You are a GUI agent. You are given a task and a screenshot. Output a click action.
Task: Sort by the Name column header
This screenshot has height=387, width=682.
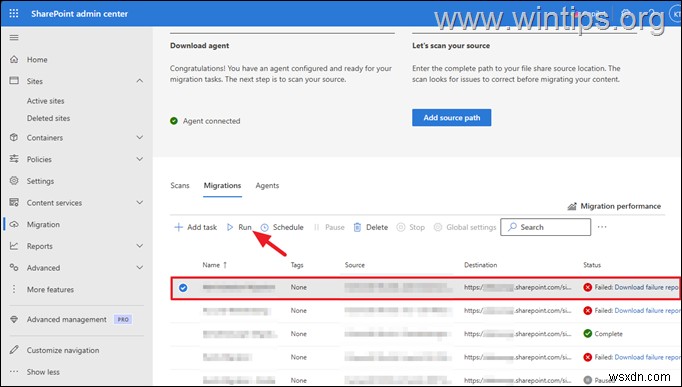coord(214,265)
